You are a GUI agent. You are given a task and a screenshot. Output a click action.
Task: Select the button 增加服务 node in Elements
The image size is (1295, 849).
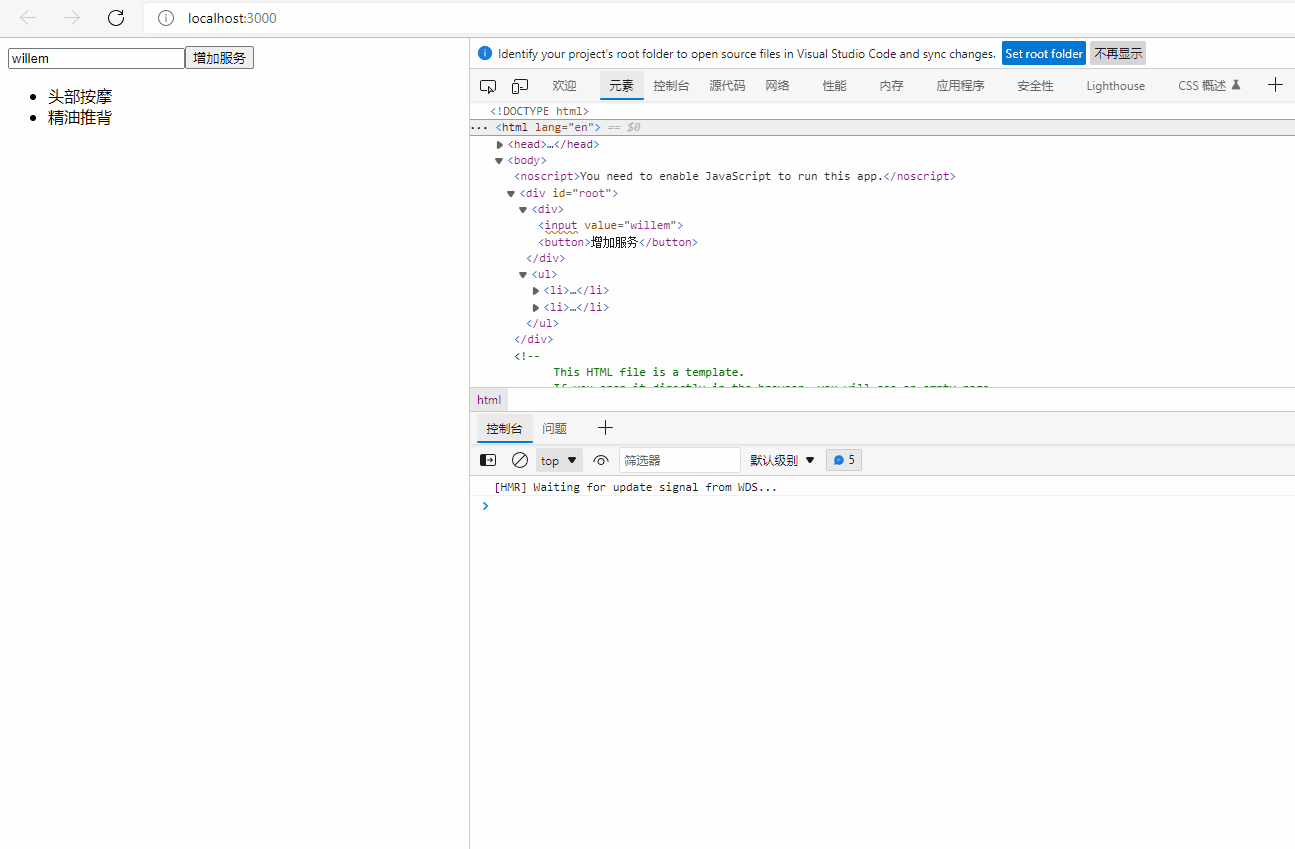[x=618, y=242]
